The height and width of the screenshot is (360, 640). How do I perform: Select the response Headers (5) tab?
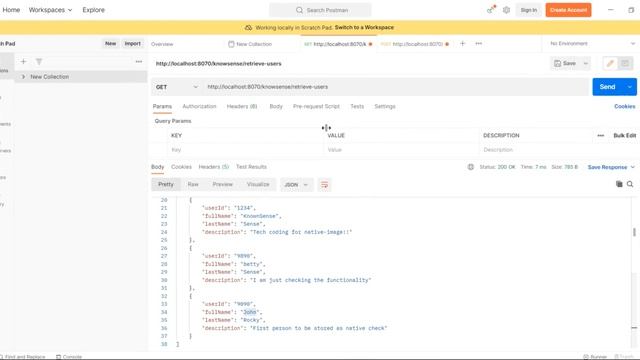213,167
